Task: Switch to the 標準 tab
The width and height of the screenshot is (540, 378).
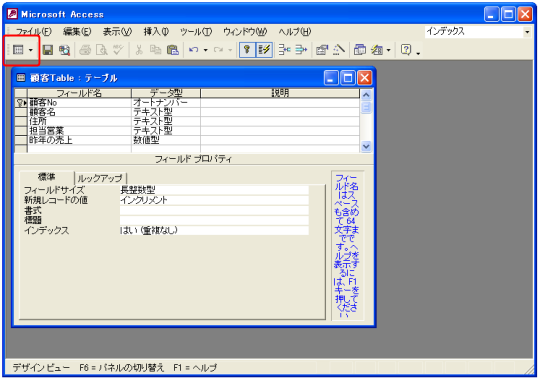Action: [46, 177]
